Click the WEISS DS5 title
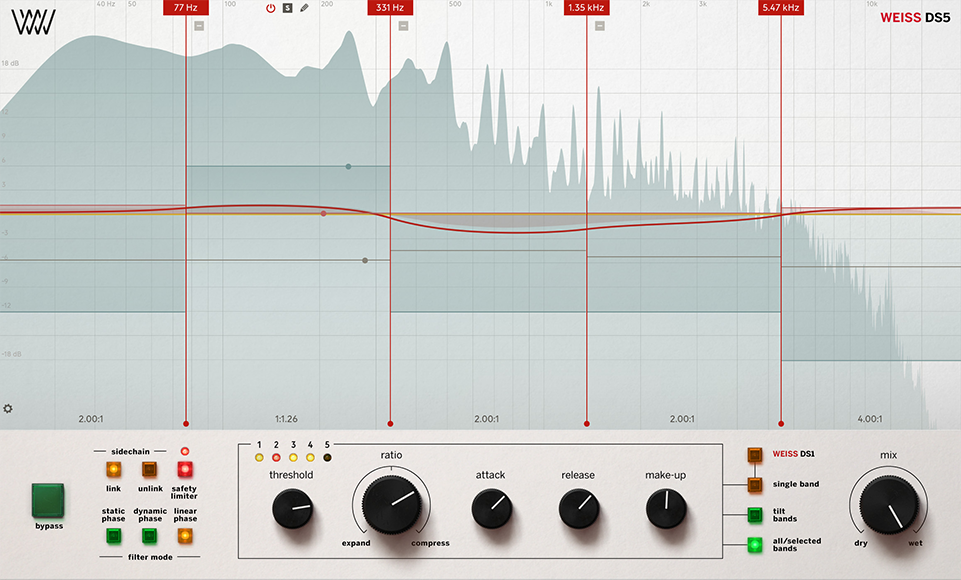 pos(915,17)
